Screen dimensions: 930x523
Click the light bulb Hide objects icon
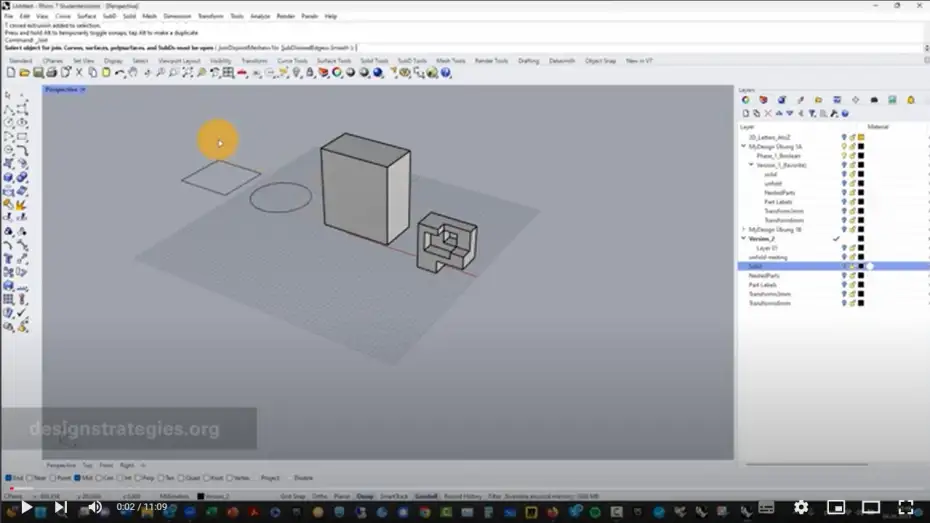[297, 72]
